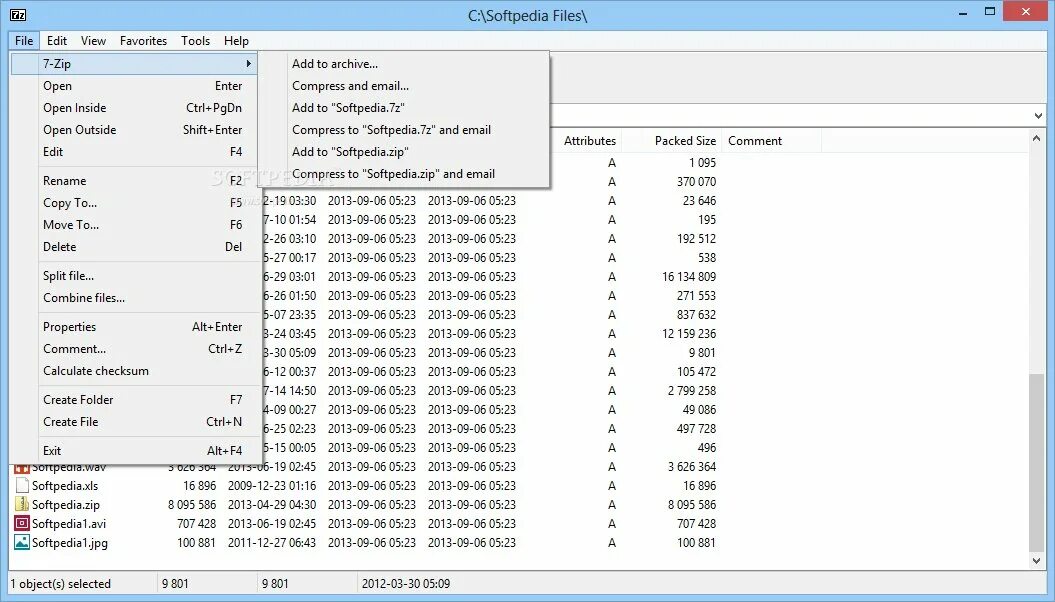1055x602 pixels.
Task: Click packed size value 16 134 809
Action: 689,276
